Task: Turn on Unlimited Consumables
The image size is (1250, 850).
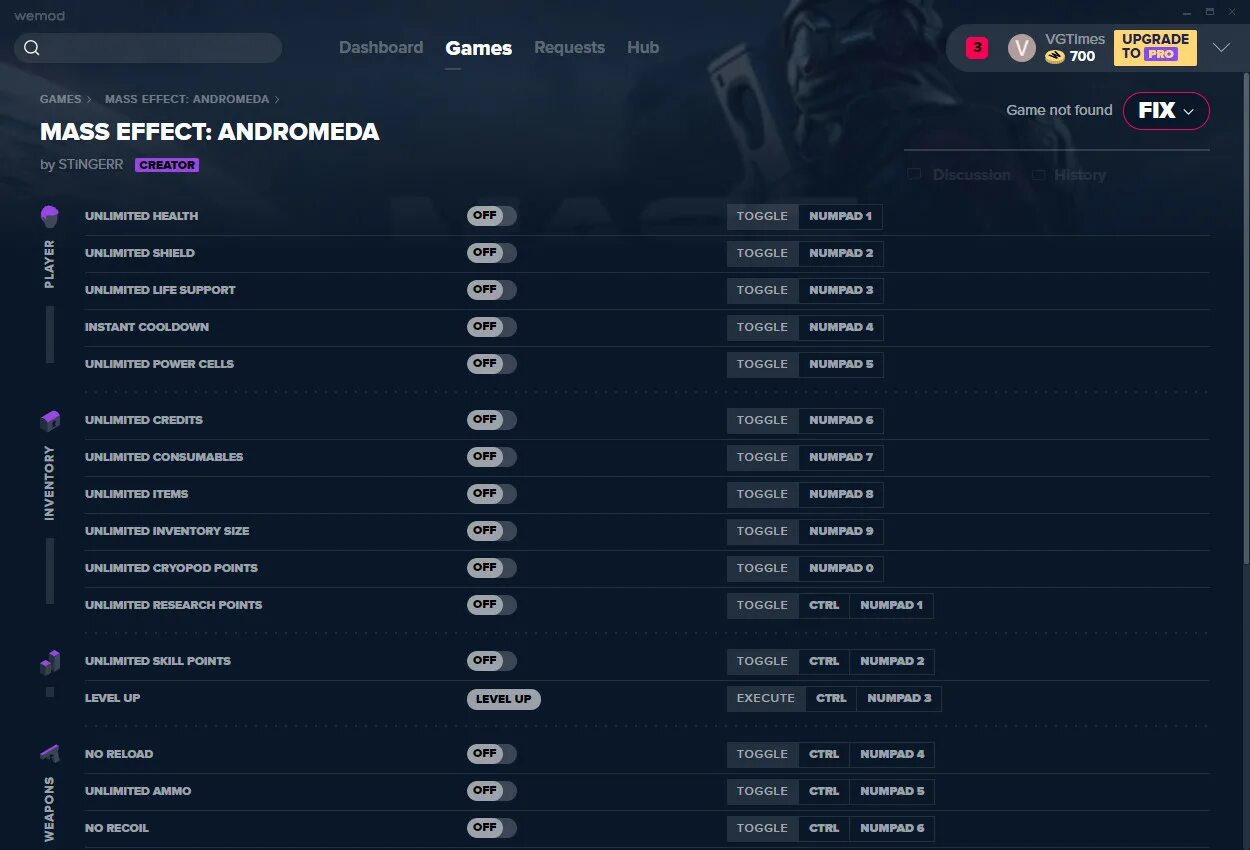Action: 492,457
